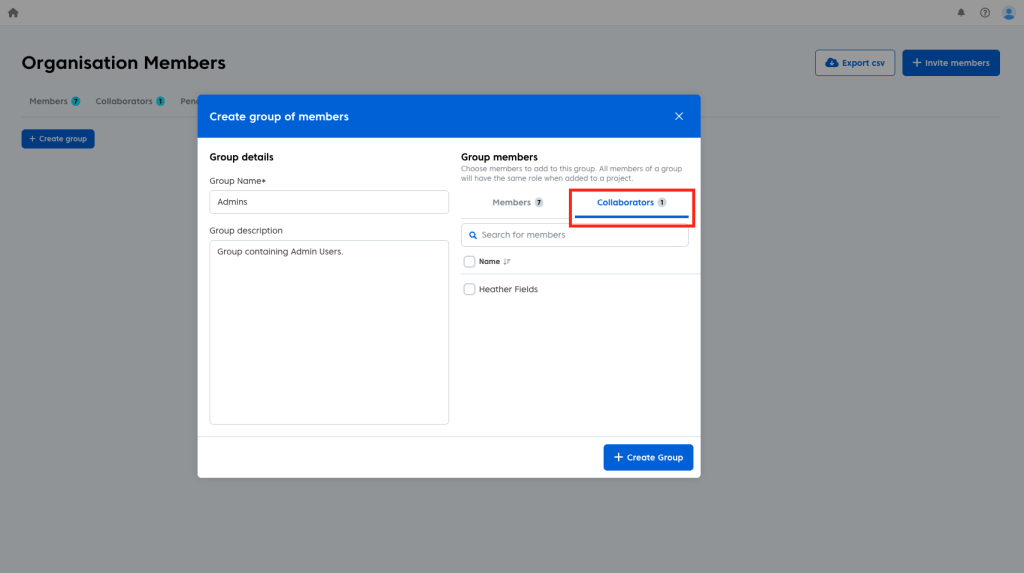
Task: Click the magnifier icon in member search
Action: point(473,235)
